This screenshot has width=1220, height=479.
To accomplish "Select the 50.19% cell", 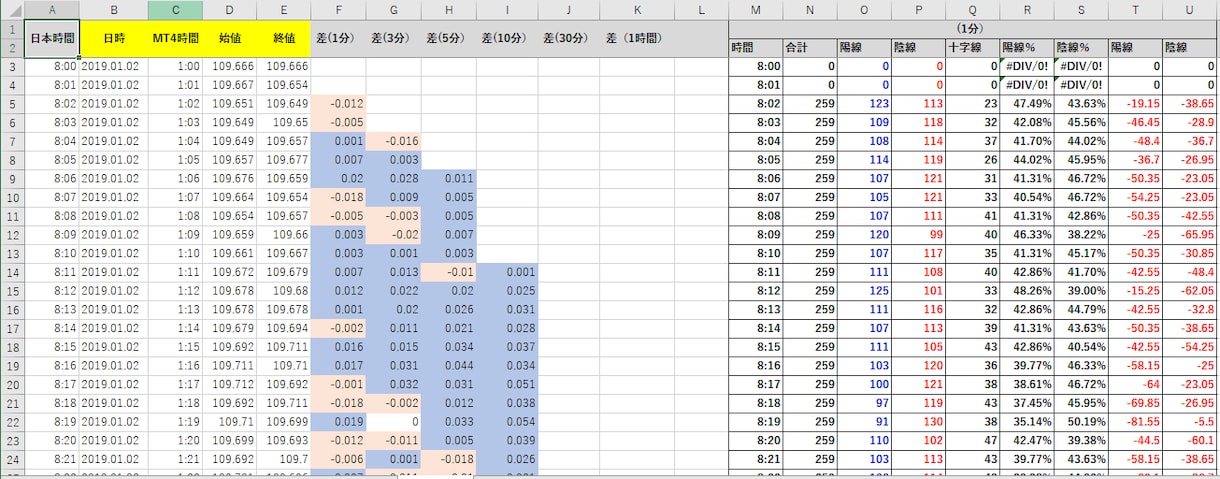I will pos(1080,422).
